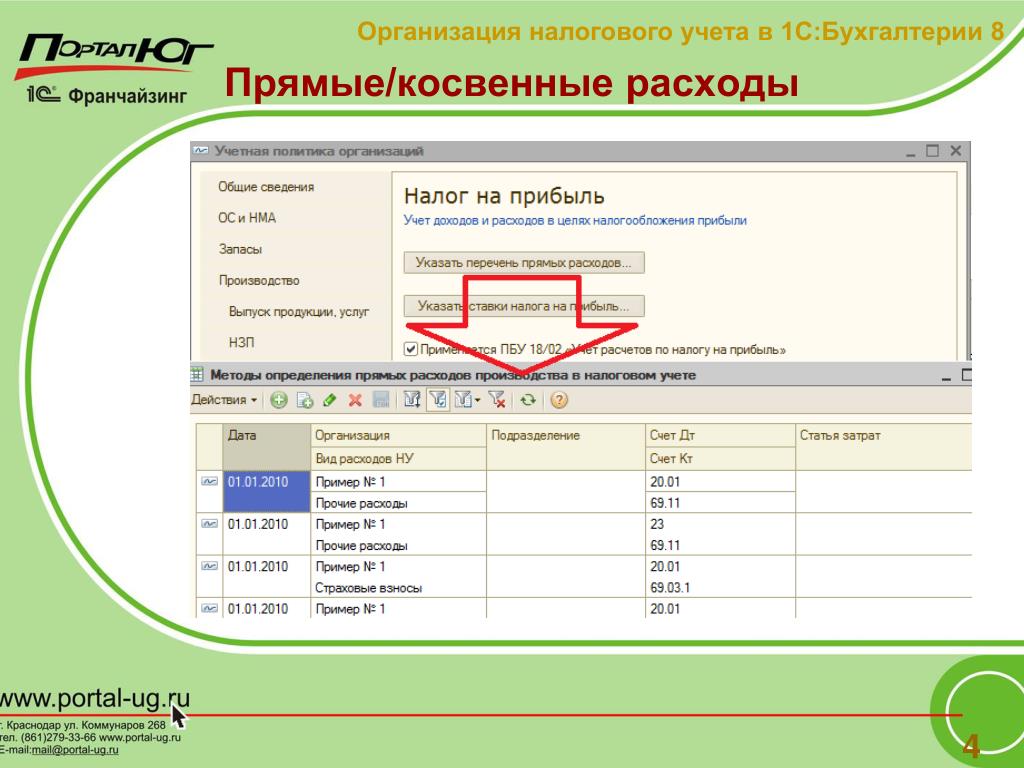Click the Страховые взносы cell
Viewport: 1024px width, 768px height.
point(398,588)
